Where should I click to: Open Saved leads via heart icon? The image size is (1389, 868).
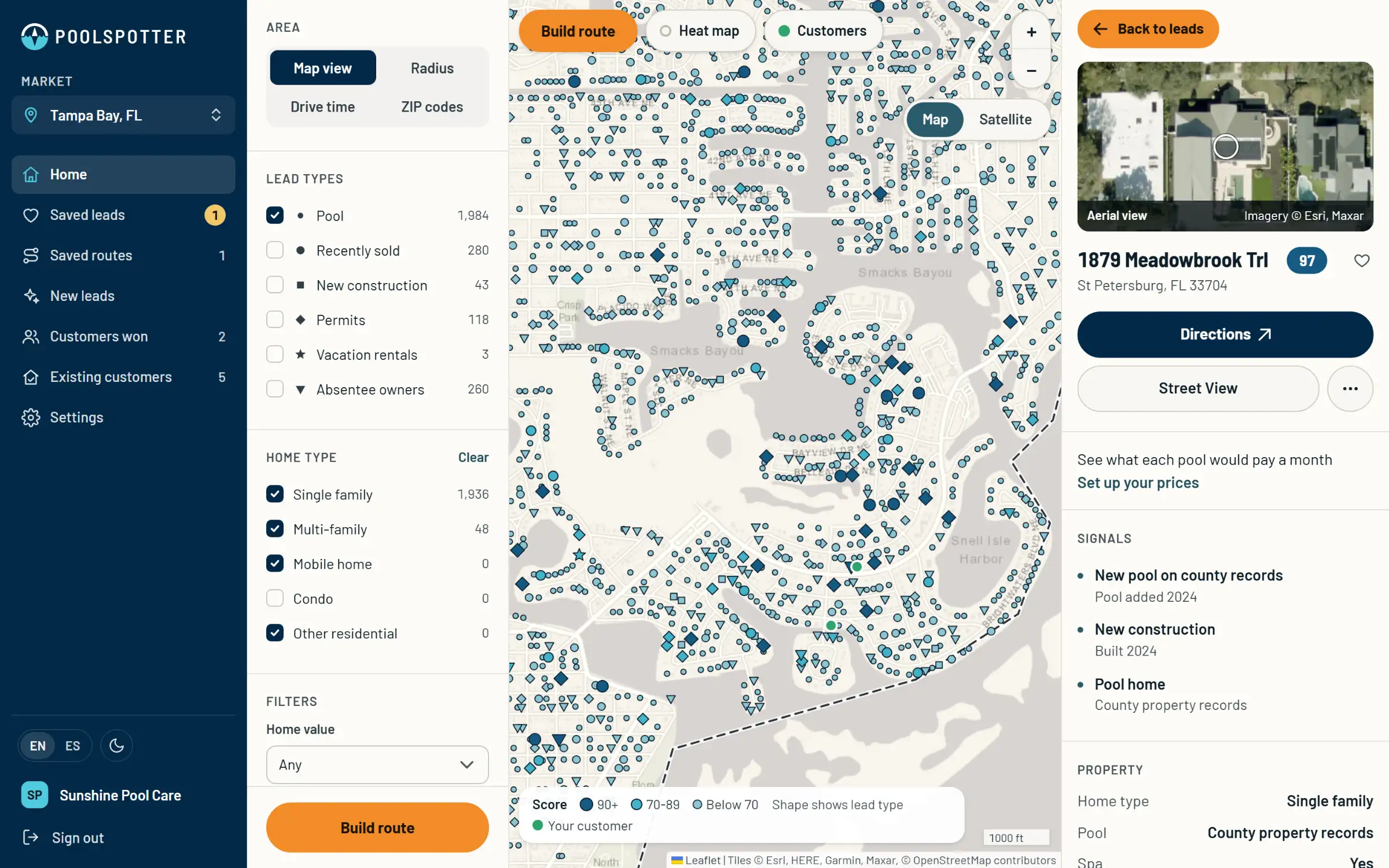31,215
